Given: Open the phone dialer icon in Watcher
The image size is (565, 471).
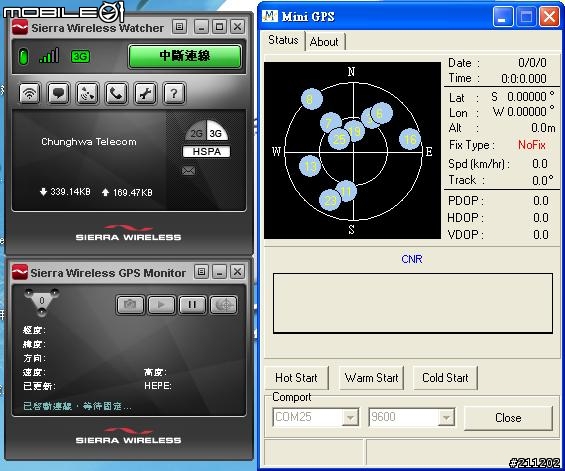Looking at the screenshot, I should pyautogui.click(x=116, y=94).
